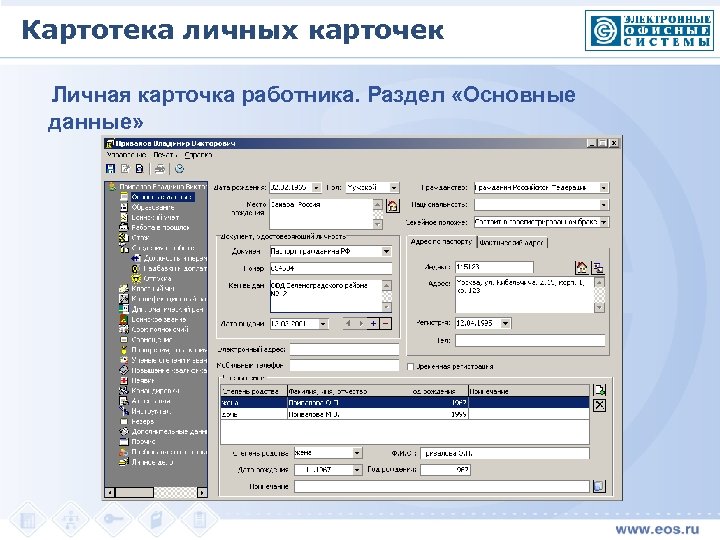
Task: Click Место рождения scroll down arrow
Action: pyautogui.click(x=377, y=224)
